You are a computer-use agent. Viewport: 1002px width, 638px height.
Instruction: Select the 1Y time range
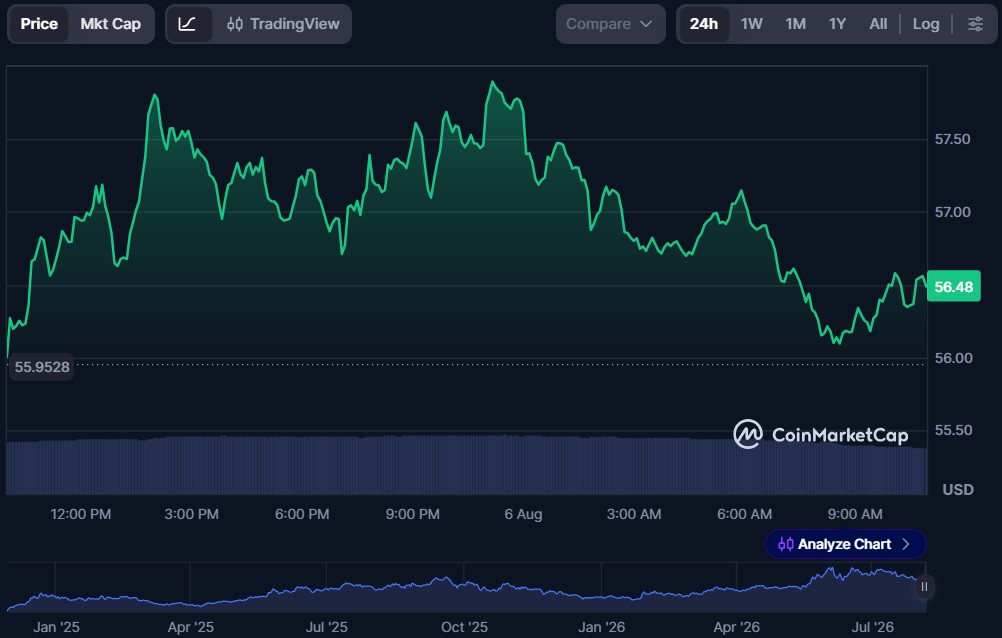[837, 24]
